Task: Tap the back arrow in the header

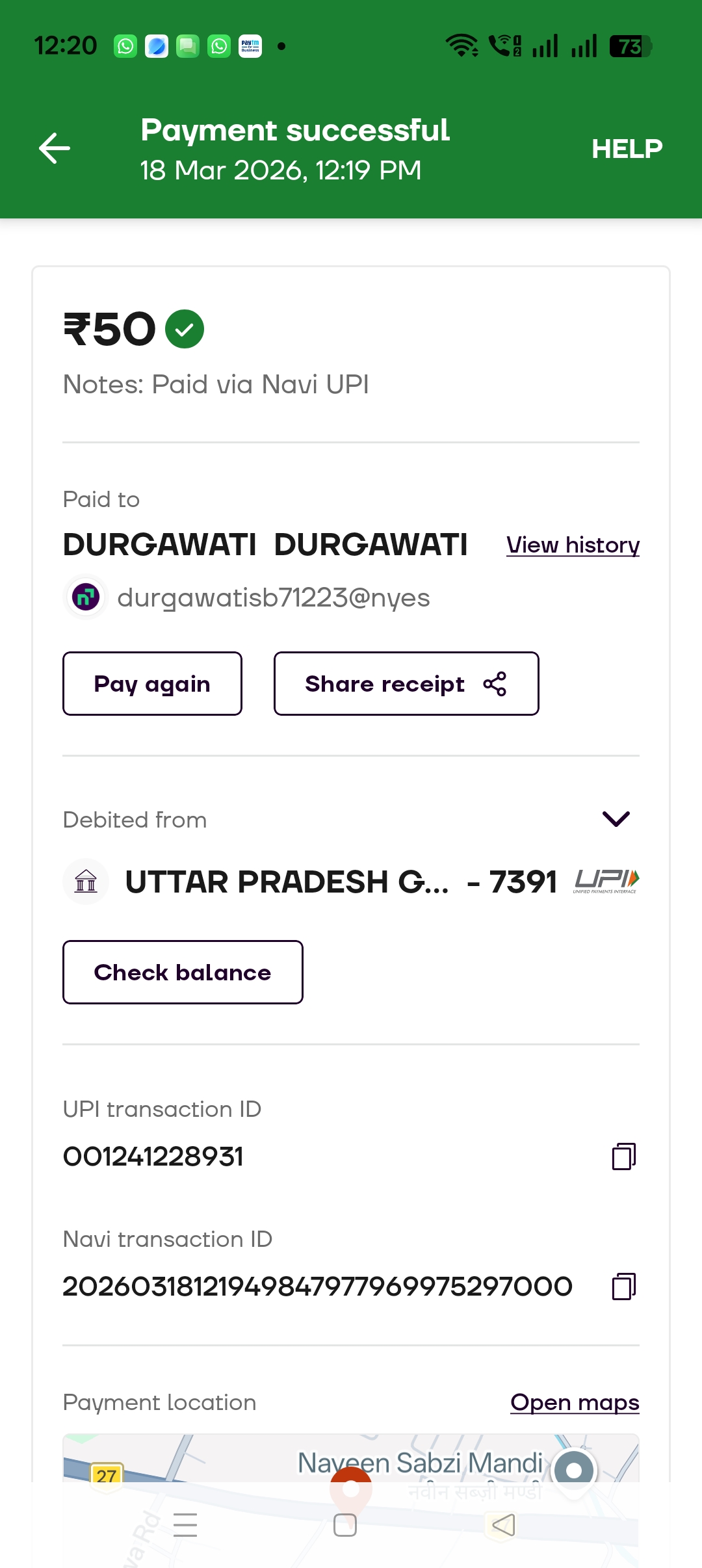Action: 55,148
